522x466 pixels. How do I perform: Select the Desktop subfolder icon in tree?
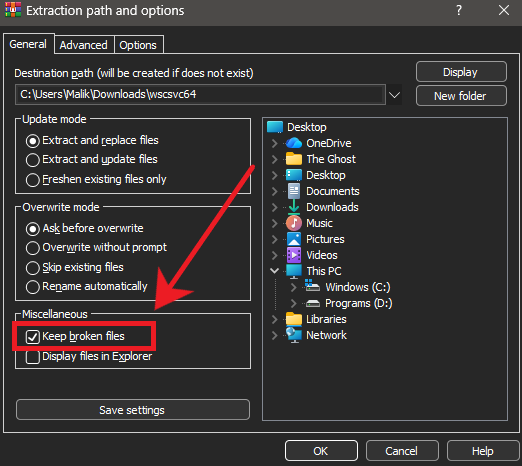point(294,175)
